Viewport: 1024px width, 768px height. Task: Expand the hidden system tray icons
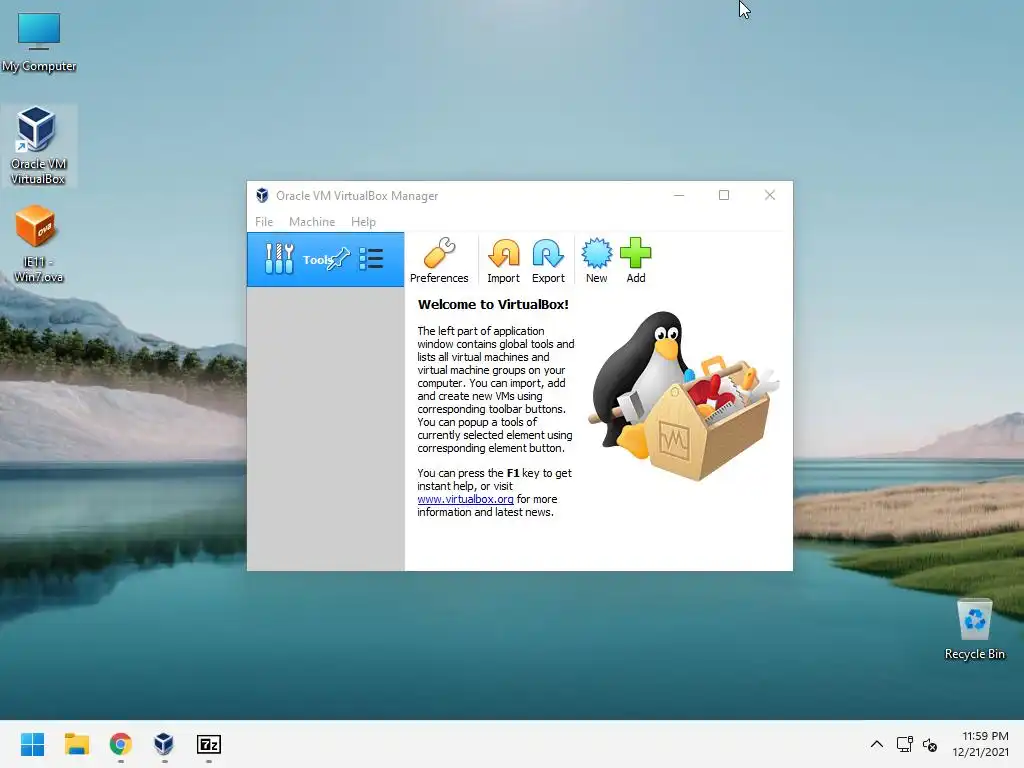pos(877,744)
